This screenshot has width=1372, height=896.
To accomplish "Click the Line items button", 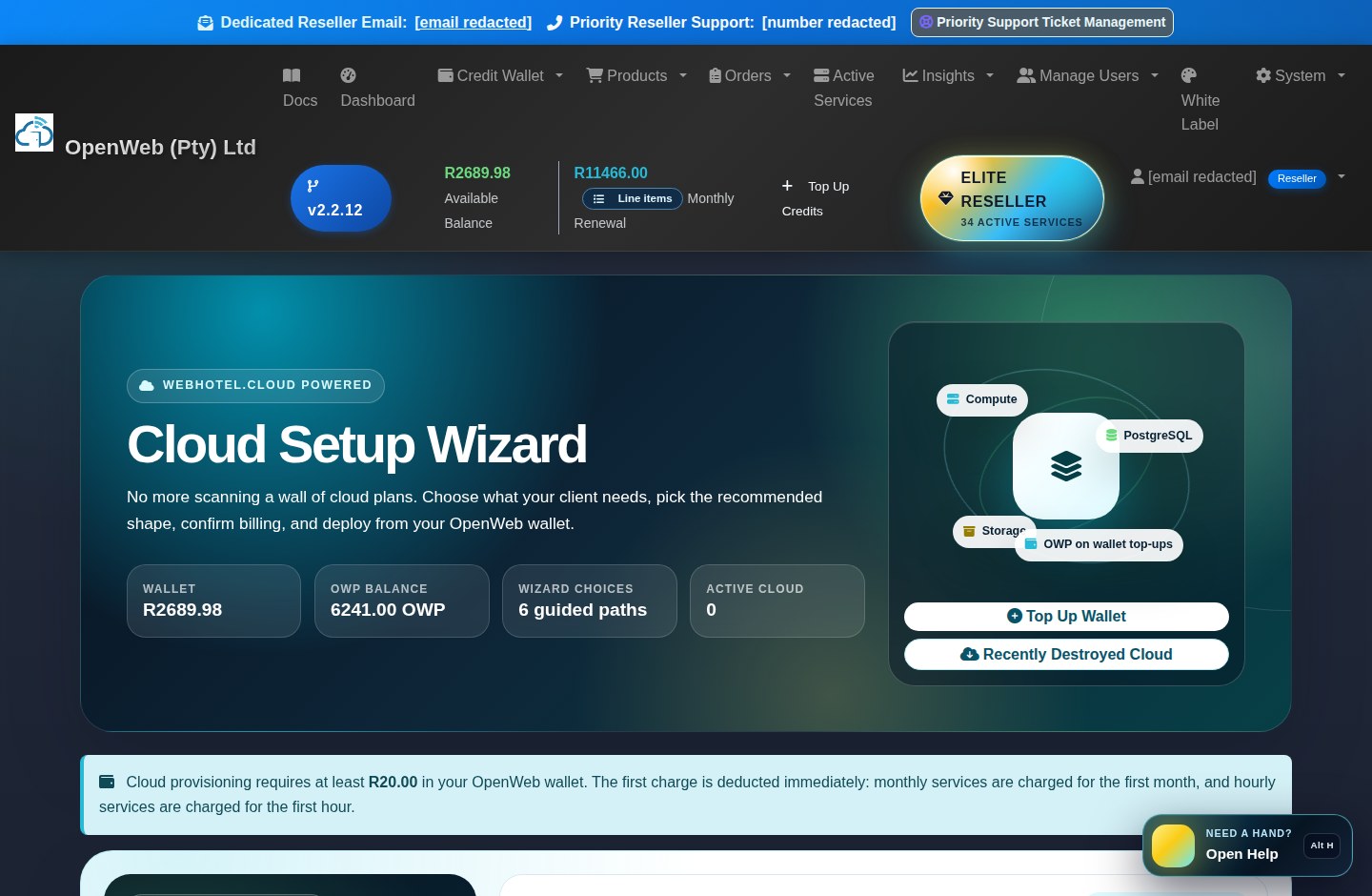I will point(633,198).
